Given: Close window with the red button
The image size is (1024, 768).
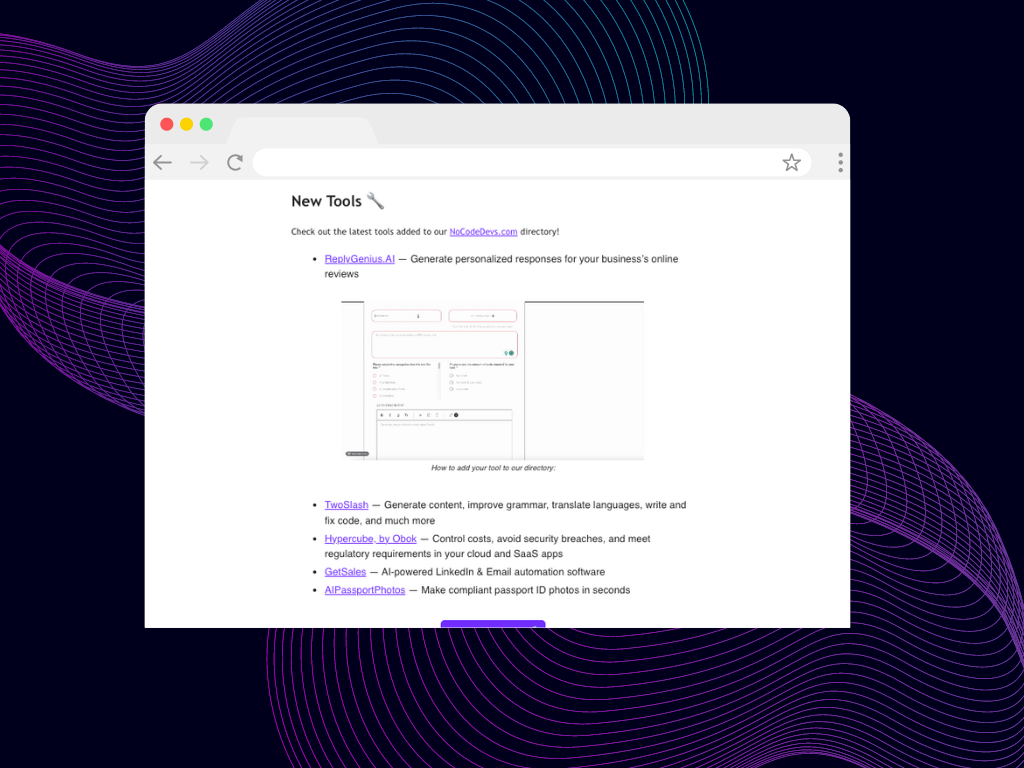Looking at the screenshot, I should [x=167, y=124].
